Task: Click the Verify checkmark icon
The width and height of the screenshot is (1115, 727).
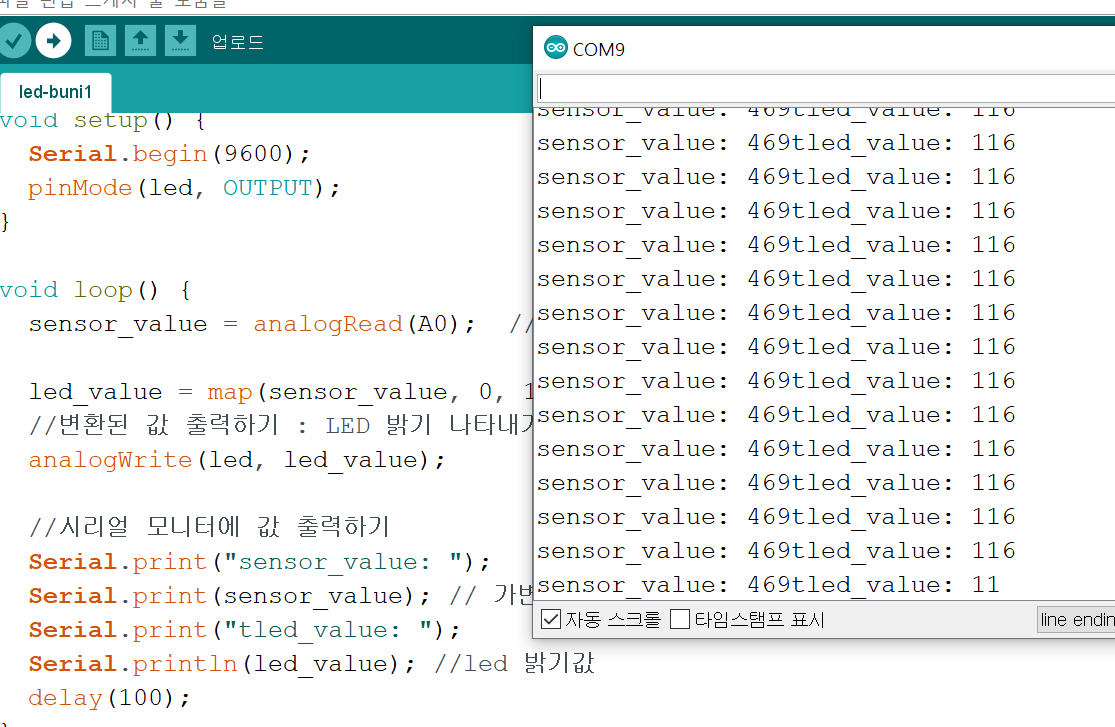Action: tap(14, 41)
